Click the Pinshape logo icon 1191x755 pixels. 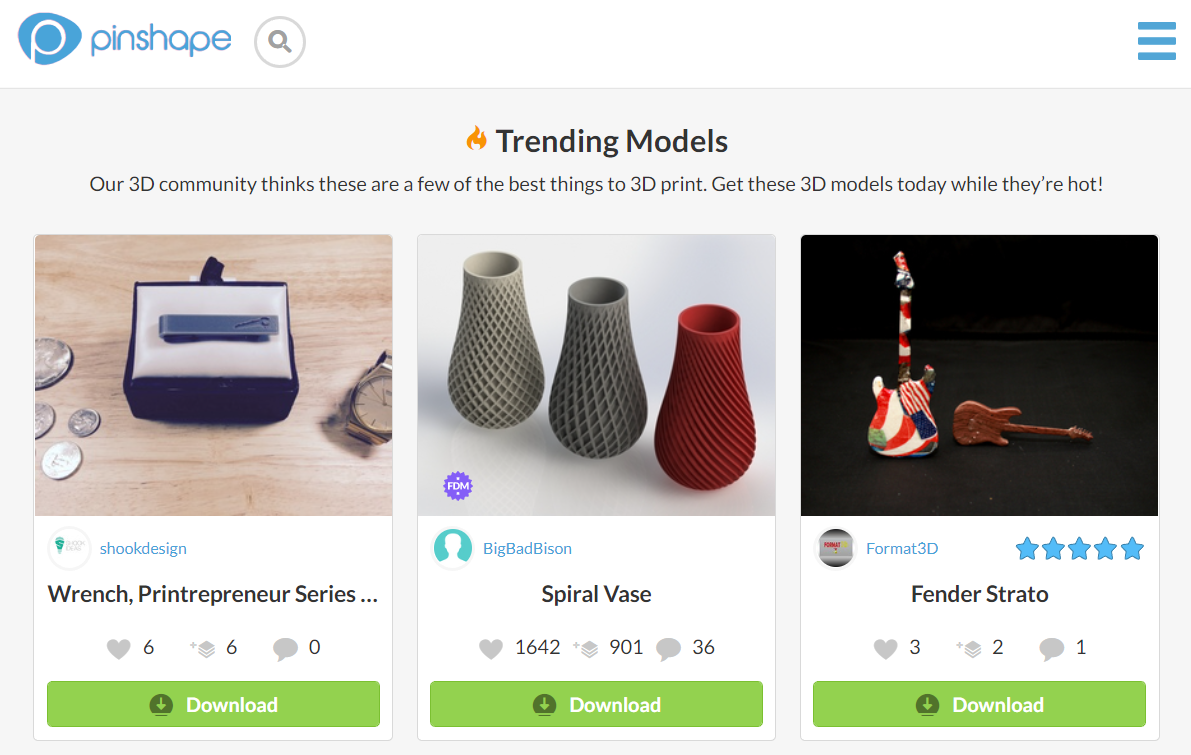pyautogui.click(x=49, y=39)
